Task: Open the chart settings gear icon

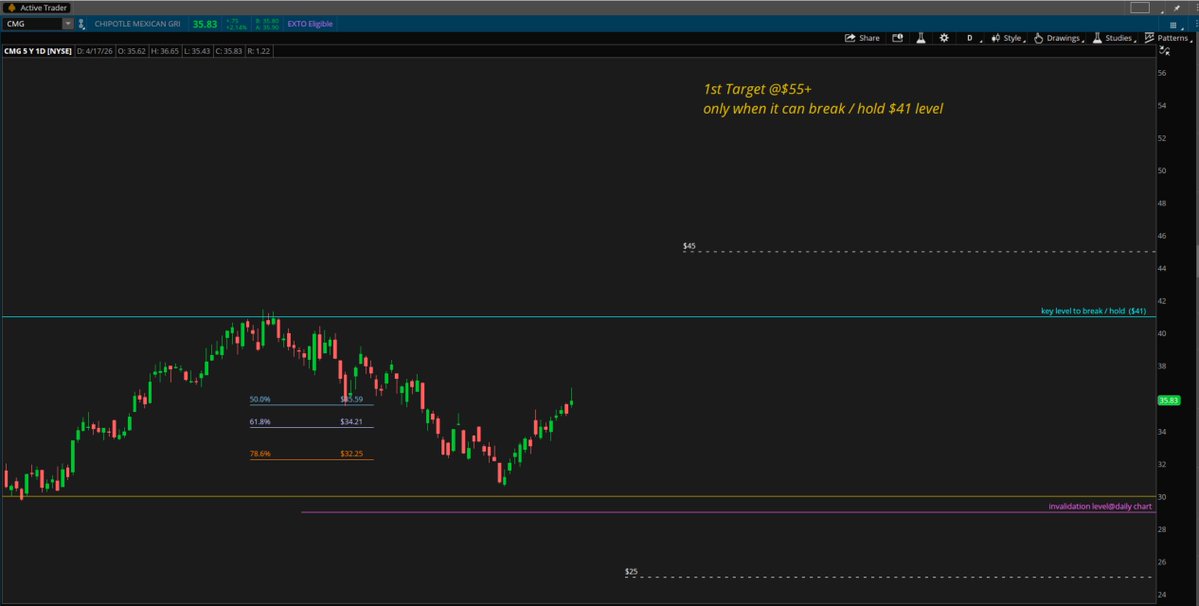Action: click(944, 37)
